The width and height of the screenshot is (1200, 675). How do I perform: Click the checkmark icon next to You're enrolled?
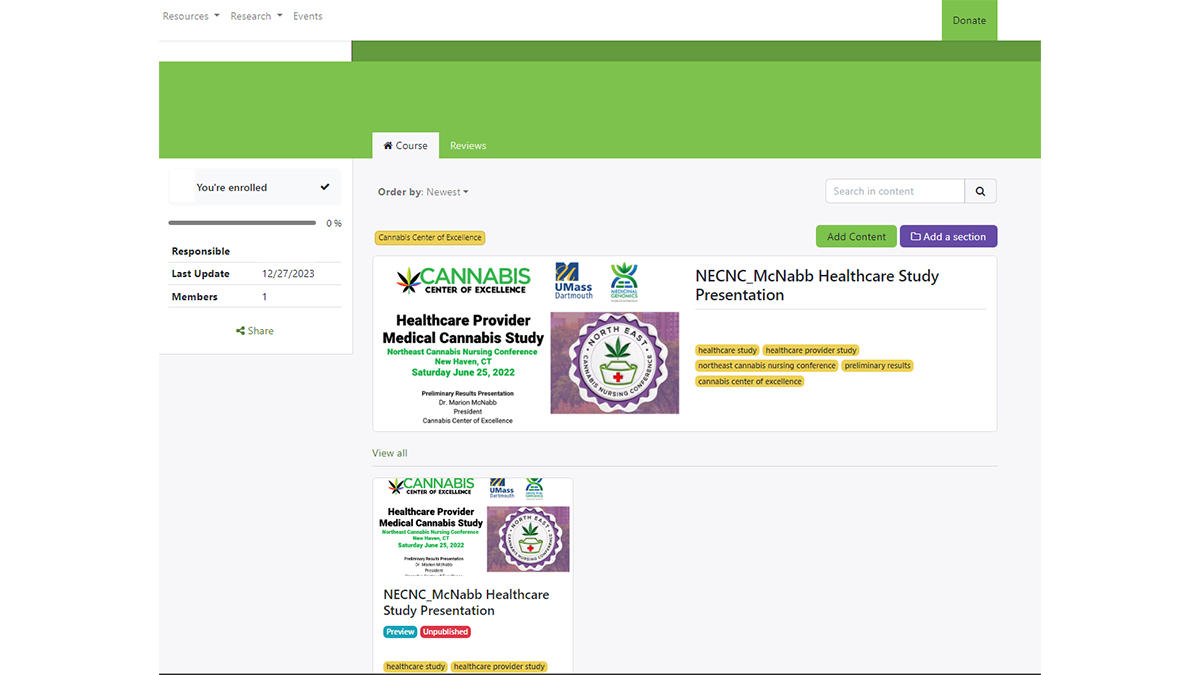325,187
